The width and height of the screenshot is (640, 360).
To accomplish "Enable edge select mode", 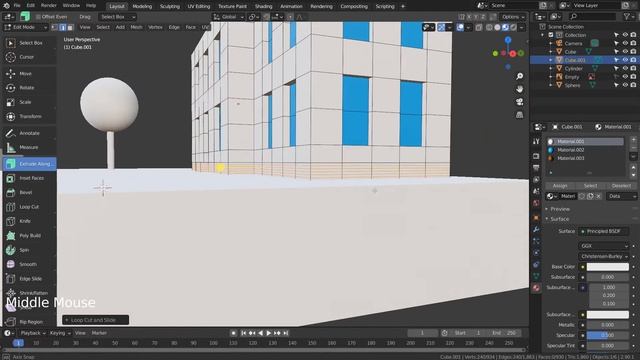I will [62, 27].
